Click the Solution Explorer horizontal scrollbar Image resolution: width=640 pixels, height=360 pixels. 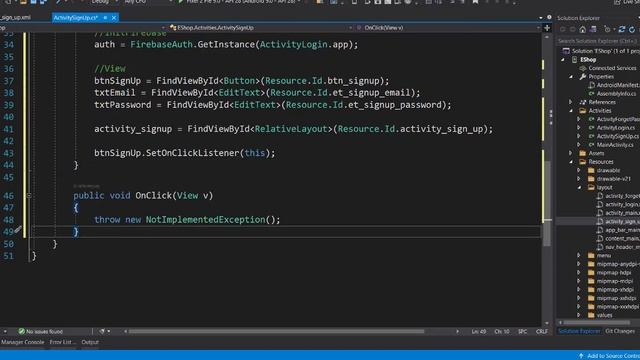(x=596, y=323)
